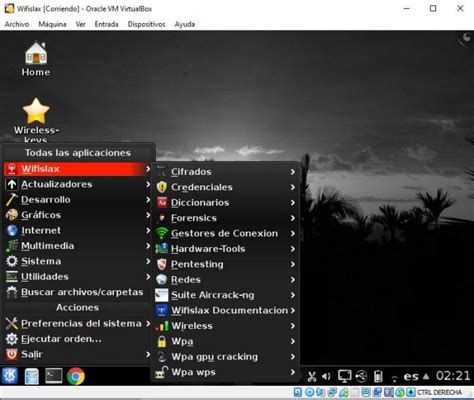Open the Máquina menu in VirtualBox
Screen dimensions: 474x400
coord(52,24)
